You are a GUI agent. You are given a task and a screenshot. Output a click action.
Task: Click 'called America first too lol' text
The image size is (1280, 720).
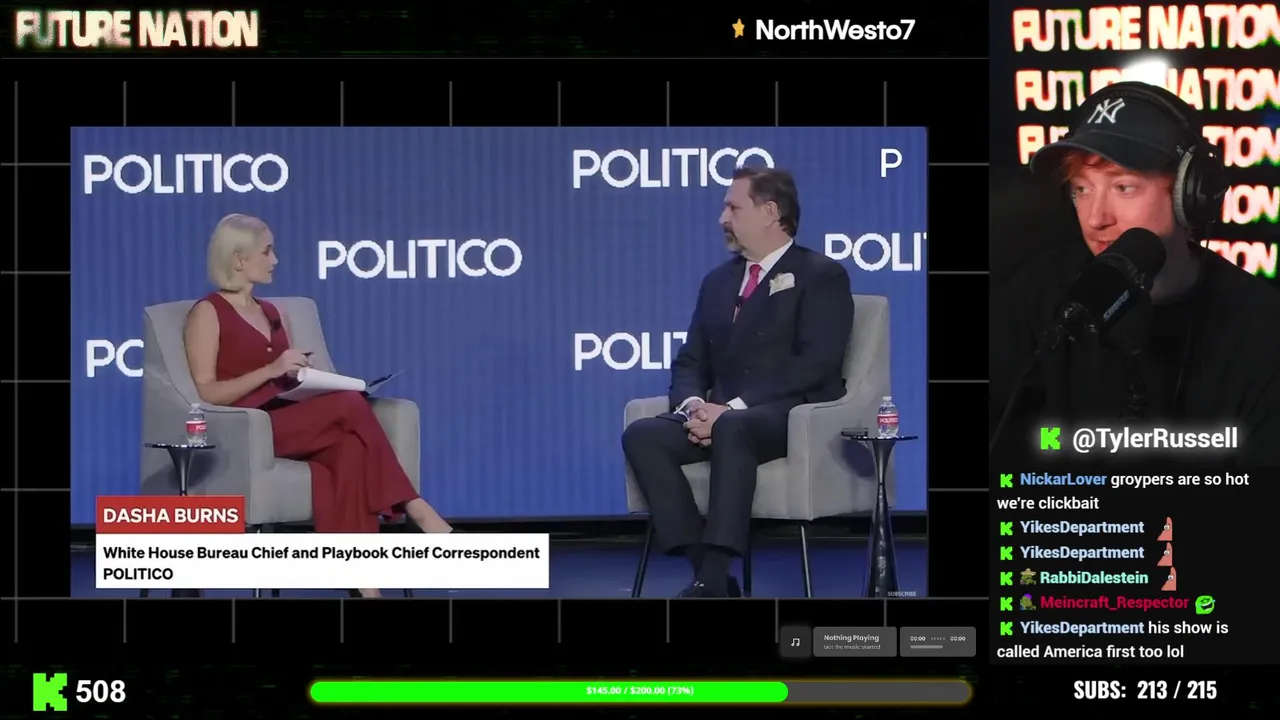click(1090, 652)
